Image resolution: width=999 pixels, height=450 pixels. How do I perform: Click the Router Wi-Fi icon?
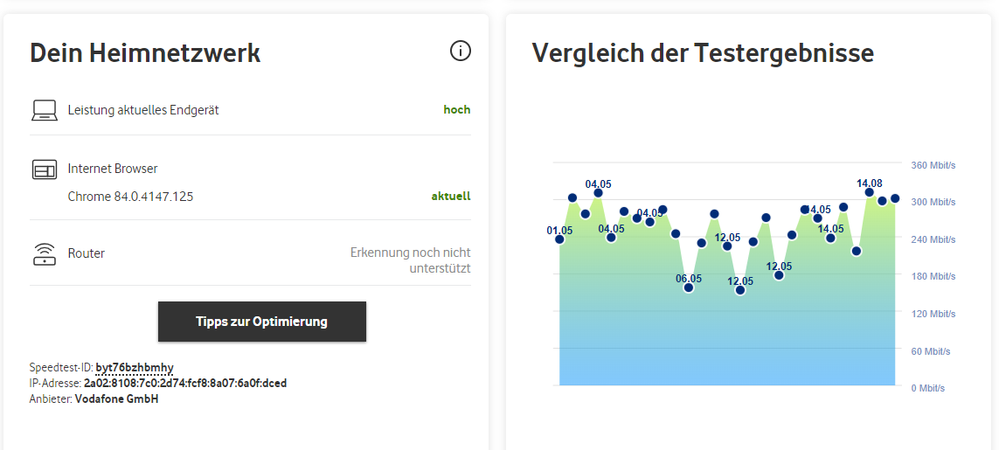pos(44,253)
